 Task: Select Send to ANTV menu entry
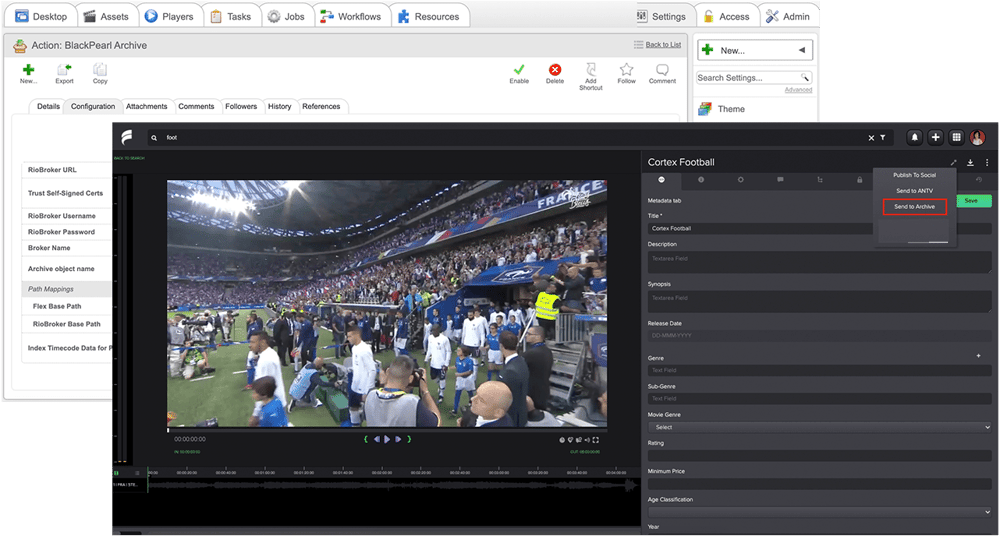click(915, 191)
